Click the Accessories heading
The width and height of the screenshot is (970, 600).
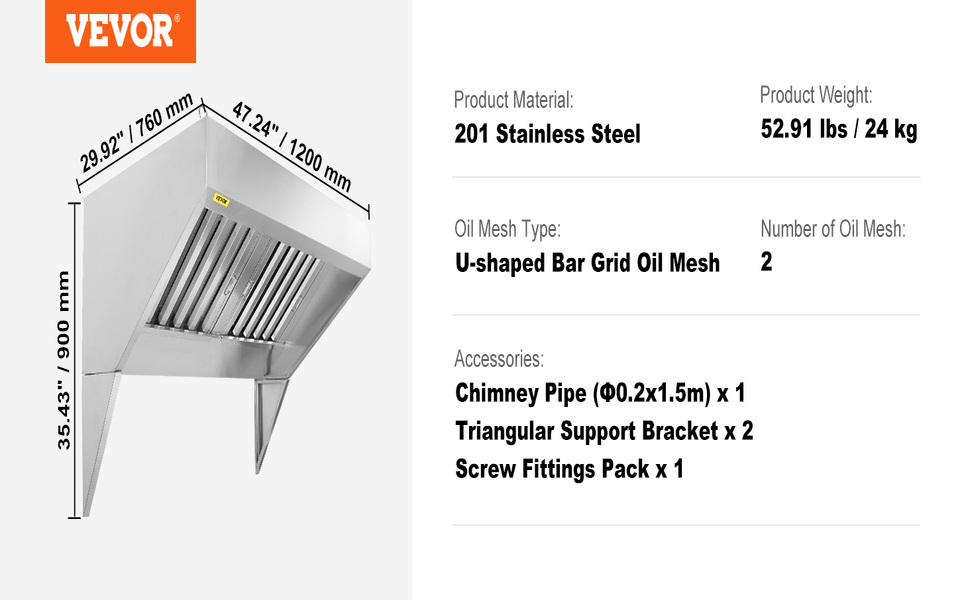[x=499, y=358]
